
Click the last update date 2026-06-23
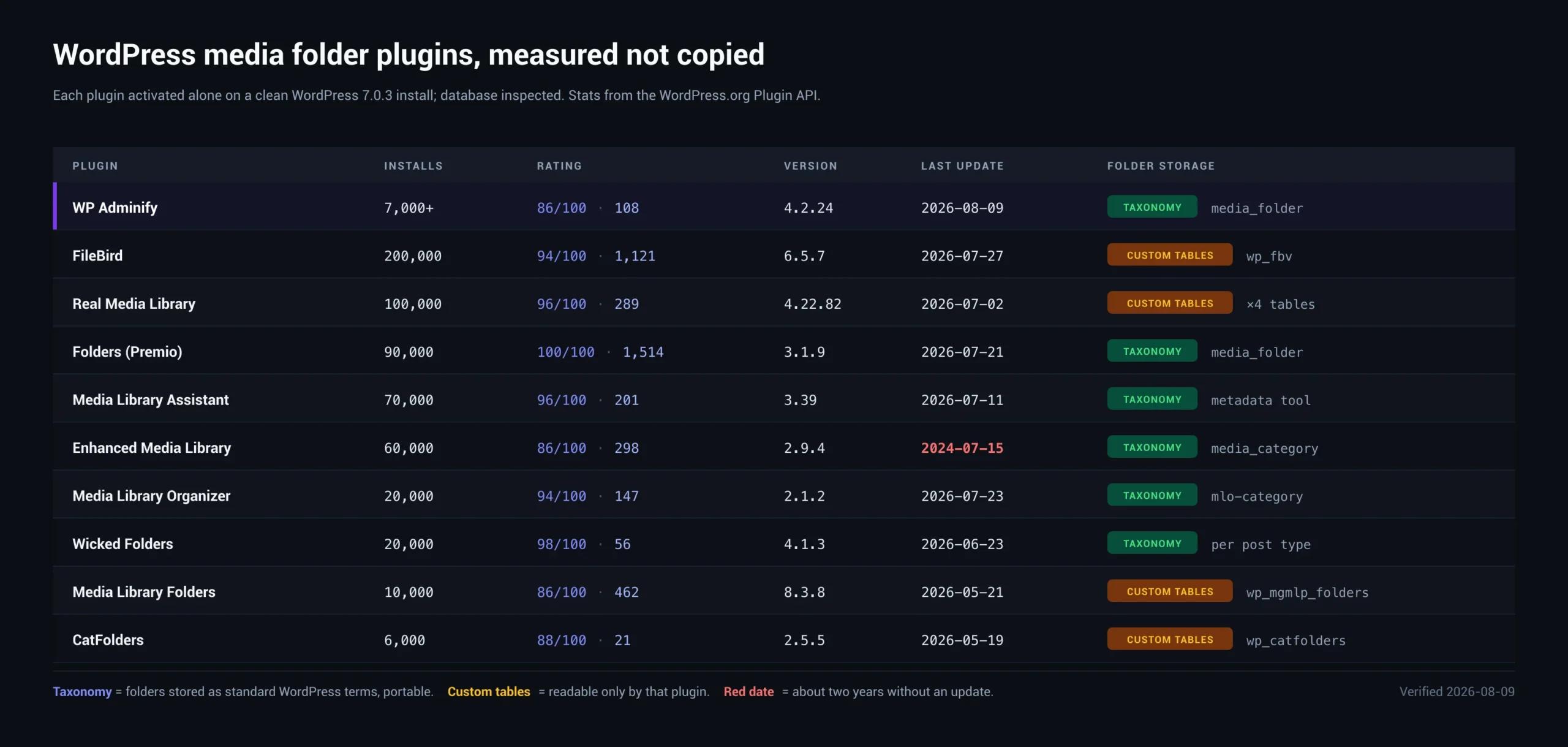point(962,544)
